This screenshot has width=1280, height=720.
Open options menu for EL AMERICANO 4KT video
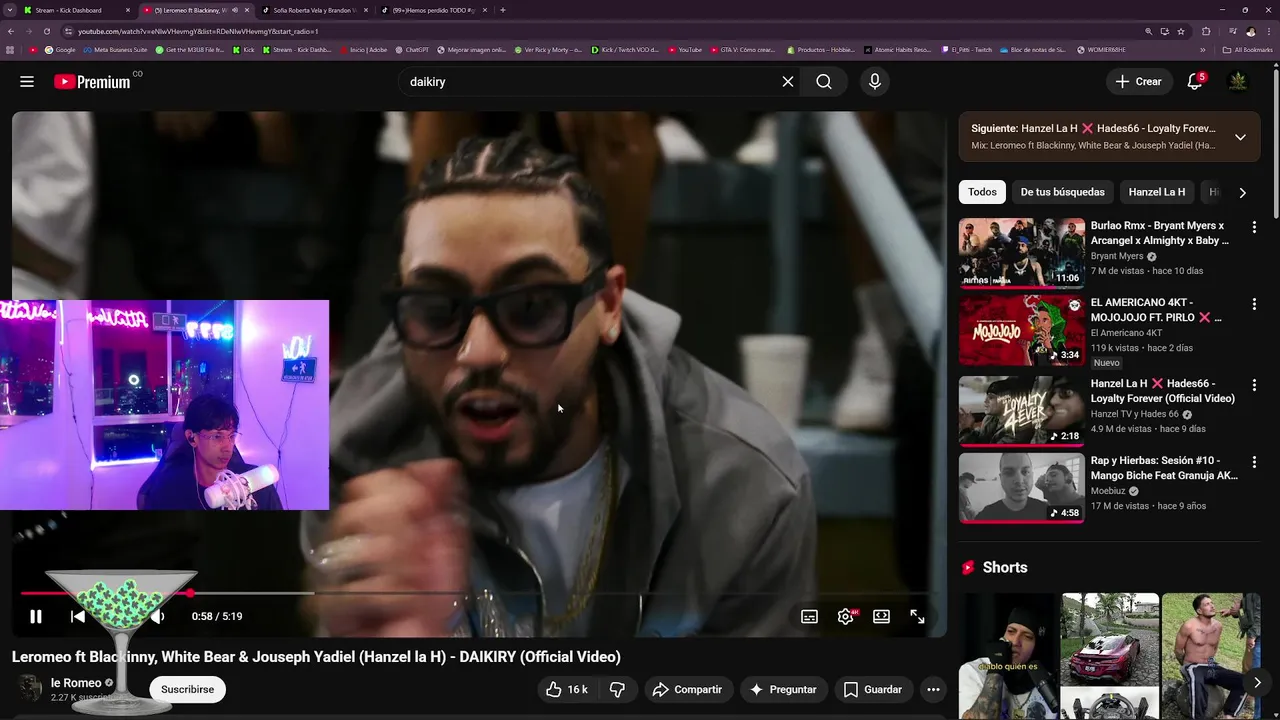click(1254, 304)
